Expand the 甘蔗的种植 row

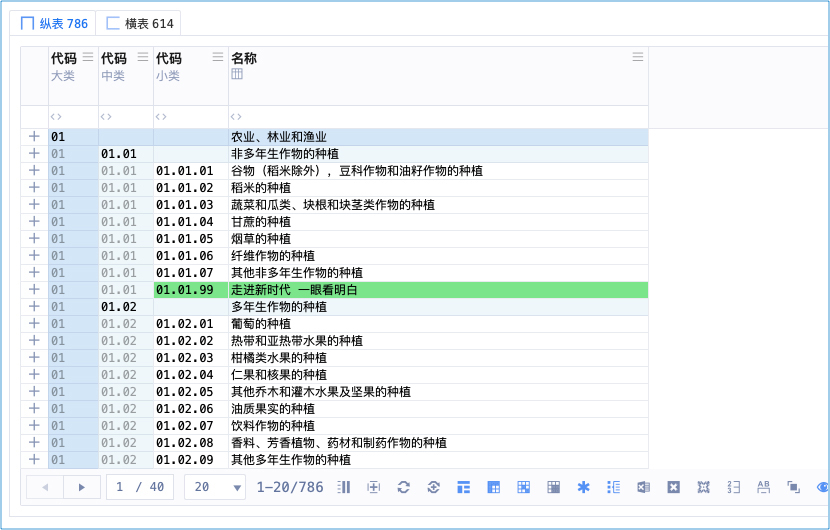tap(34, 221)
